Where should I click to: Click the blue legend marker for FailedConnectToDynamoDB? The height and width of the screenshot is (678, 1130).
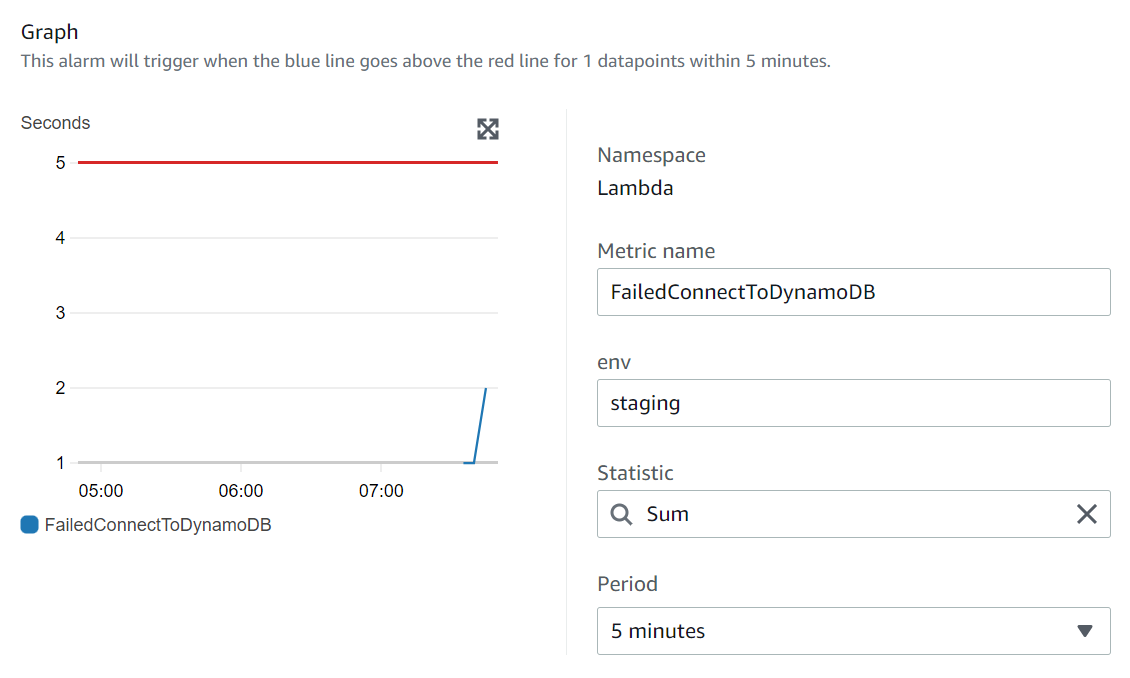coord(29,524)
